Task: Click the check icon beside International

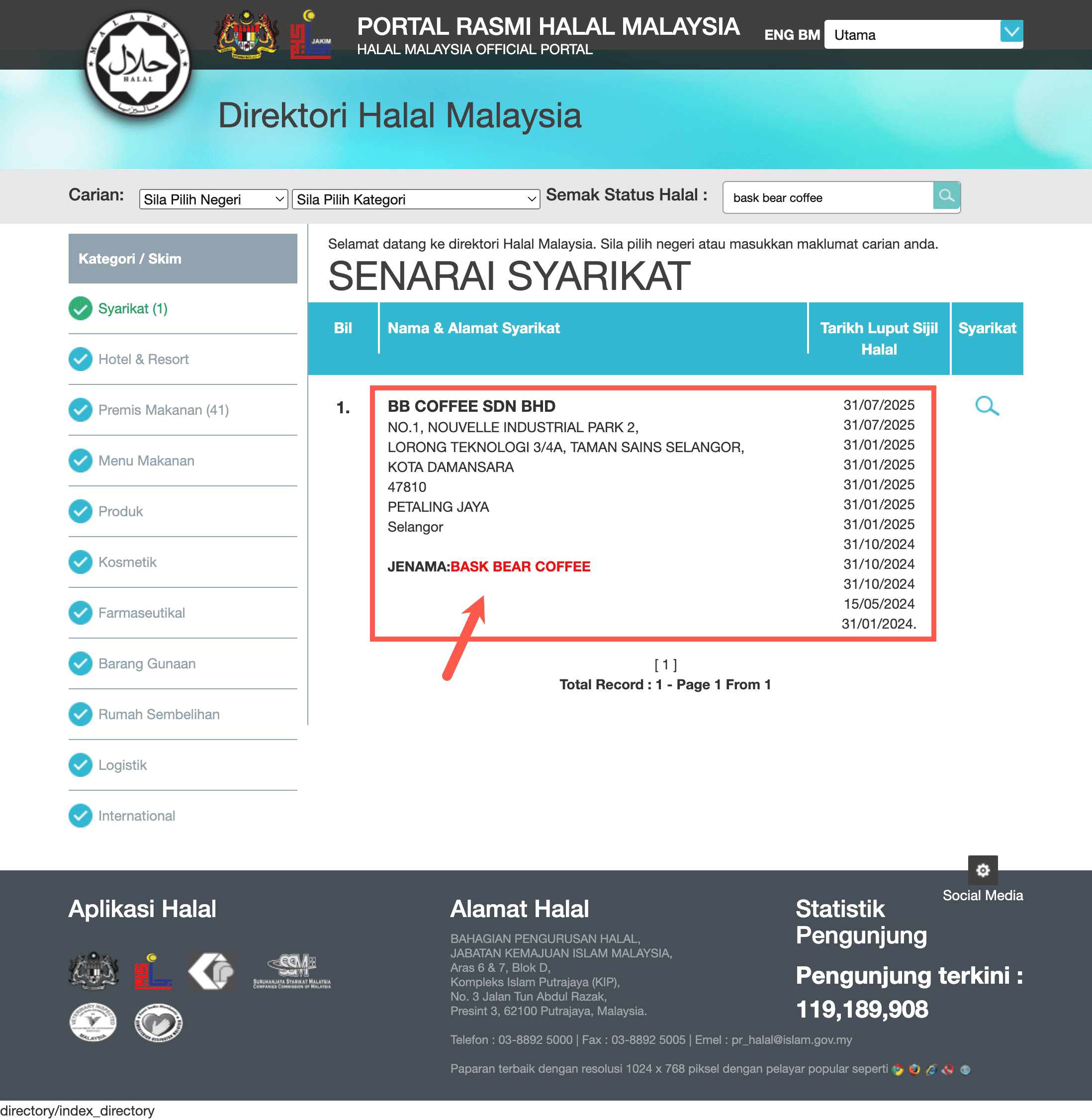Action: click(x=80, y=816)
